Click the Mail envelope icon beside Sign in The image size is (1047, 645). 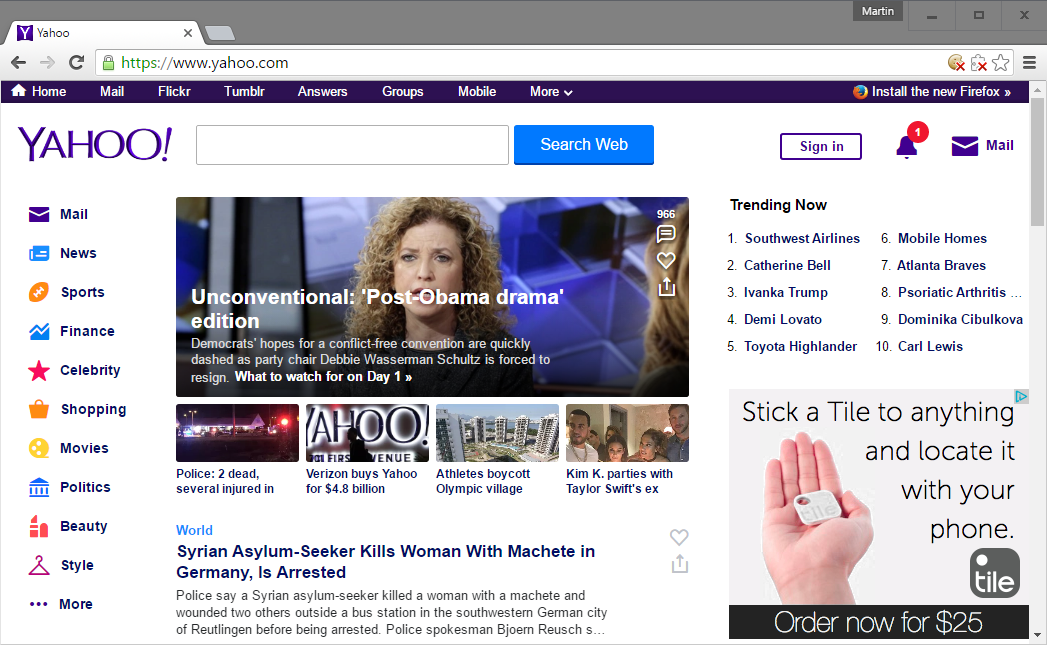click(964, 146)
